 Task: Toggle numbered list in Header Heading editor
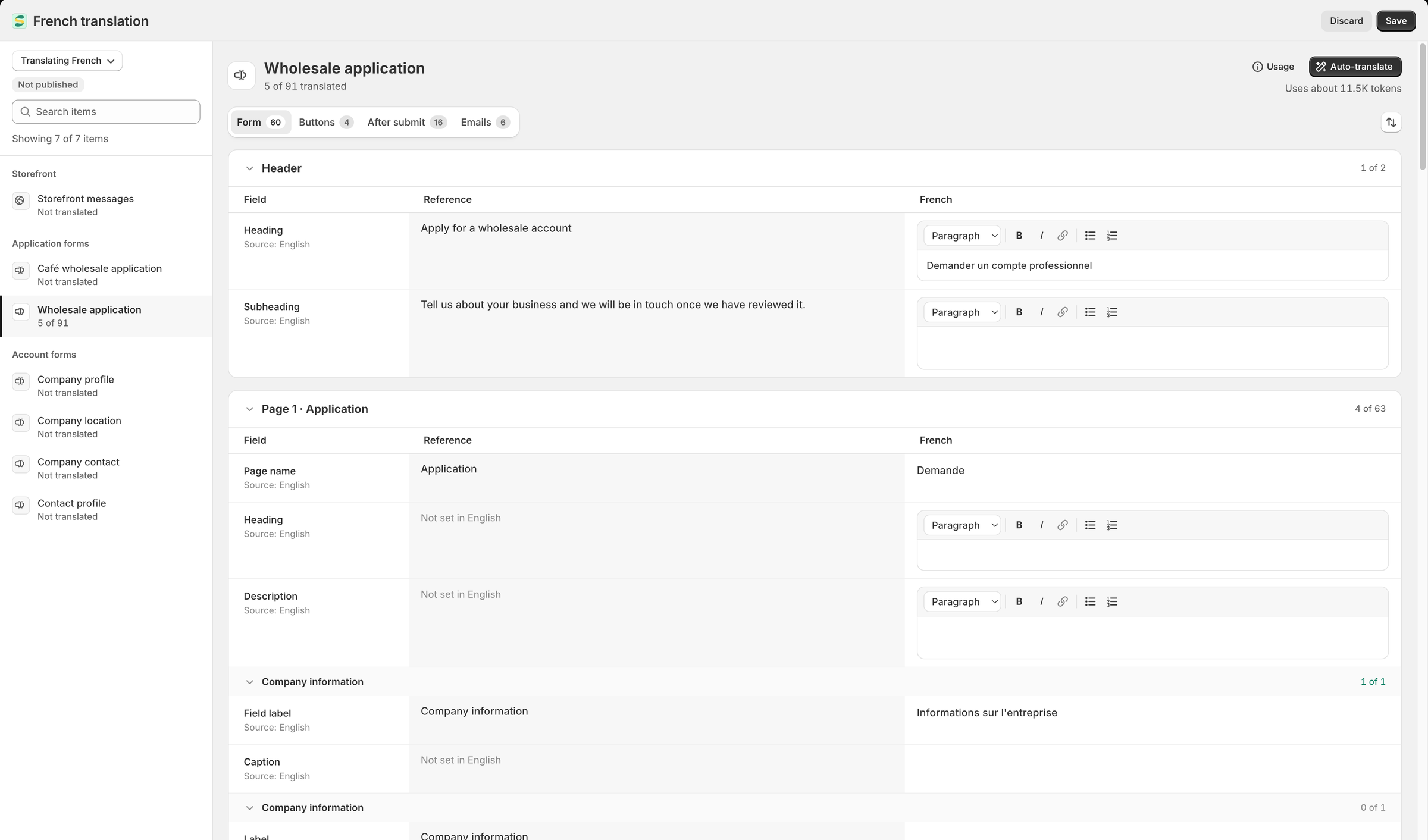[1112, 236]
